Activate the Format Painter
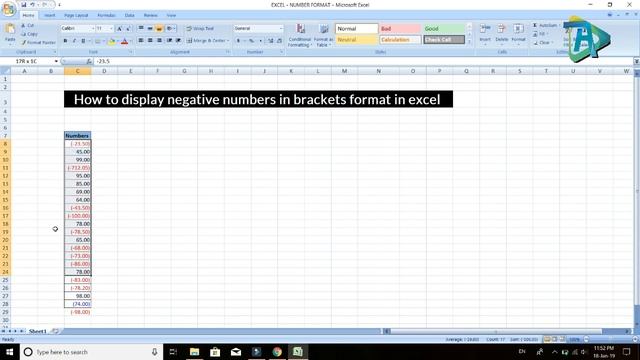 38,42
